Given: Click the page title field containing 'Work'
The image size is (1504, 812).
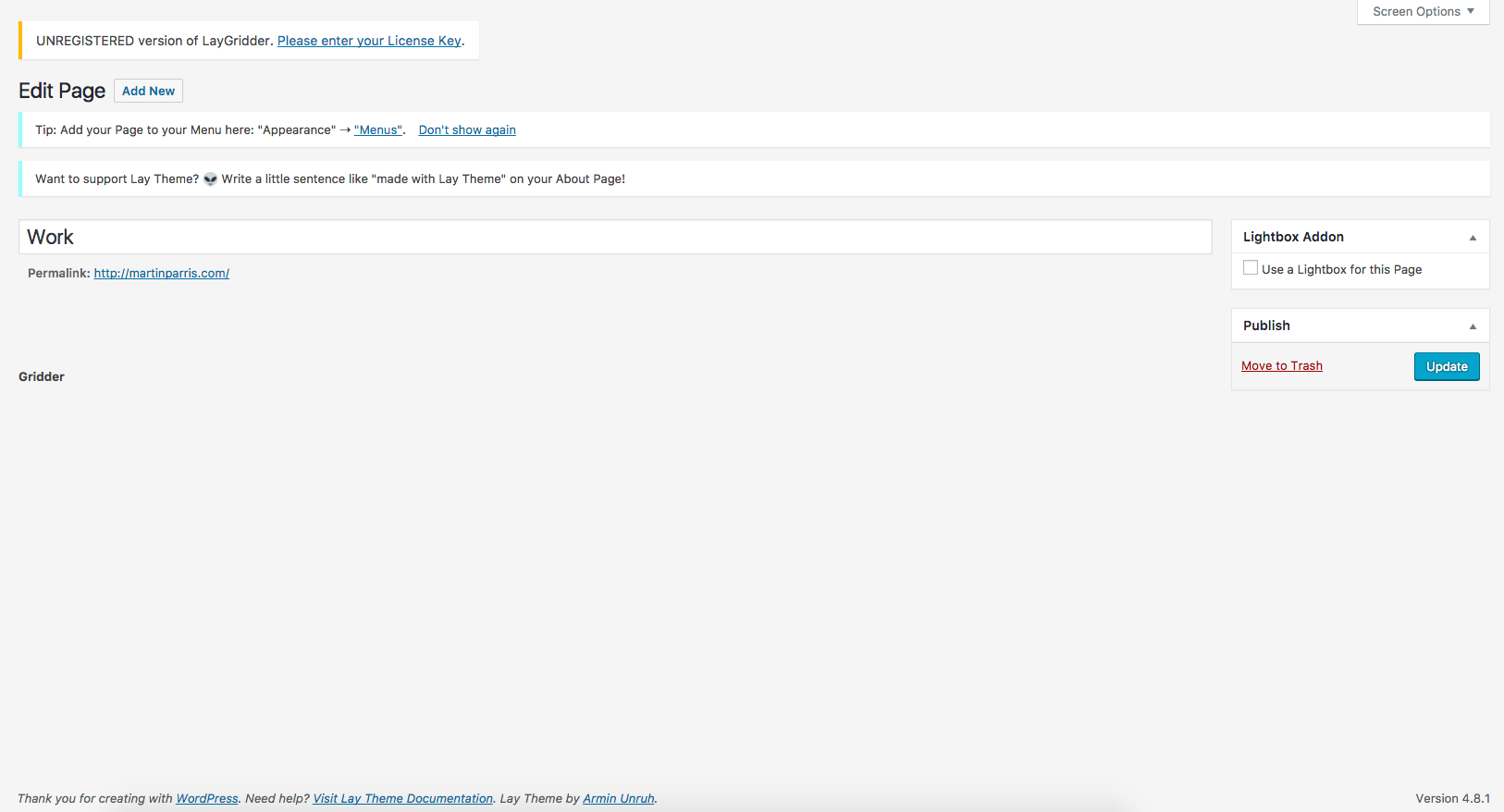Looking at the screenshot, I should pyautogui.click(x=614, y=237).
